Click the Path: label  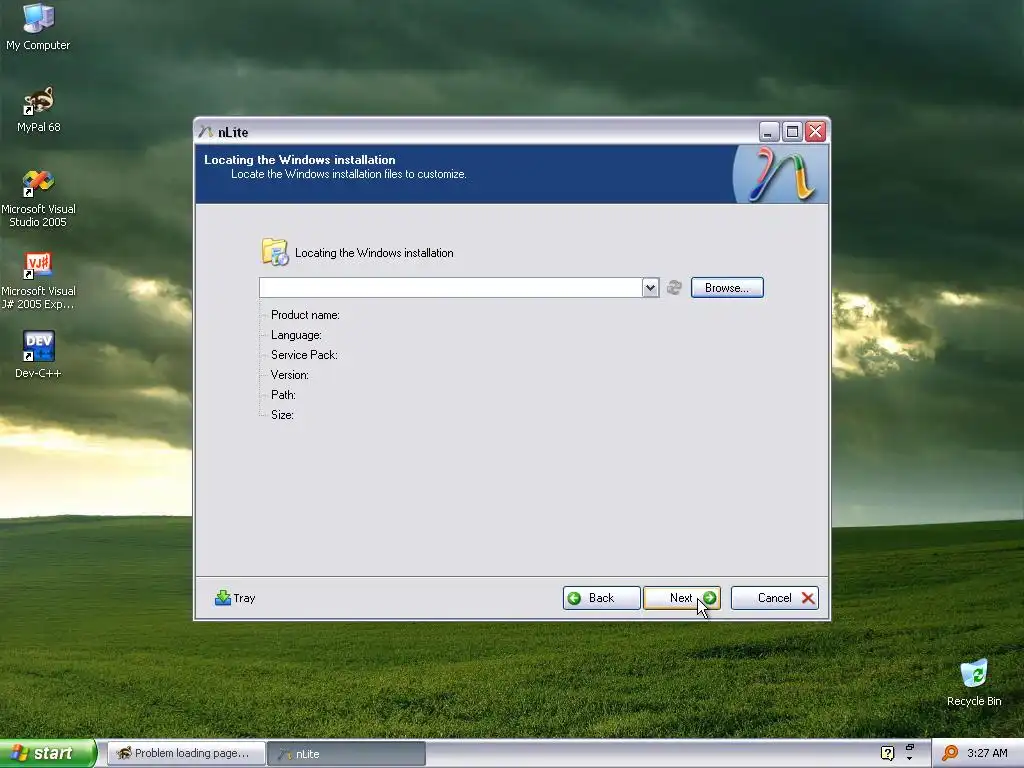click(x=283, y=394)
